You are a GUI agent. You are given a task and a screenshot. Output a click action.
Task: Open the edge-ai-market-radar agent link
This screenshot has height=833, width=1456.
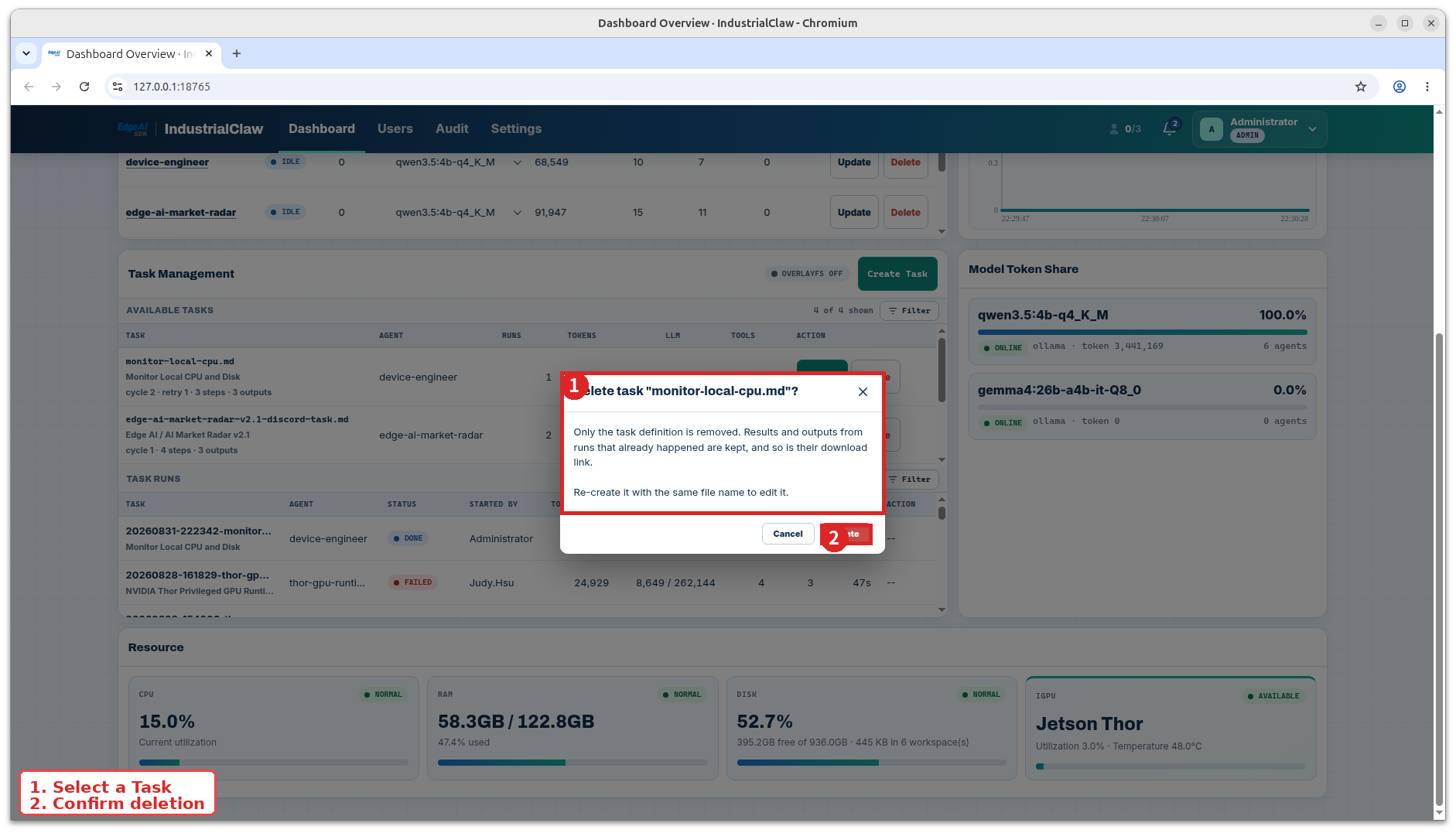tap(181, 213)
